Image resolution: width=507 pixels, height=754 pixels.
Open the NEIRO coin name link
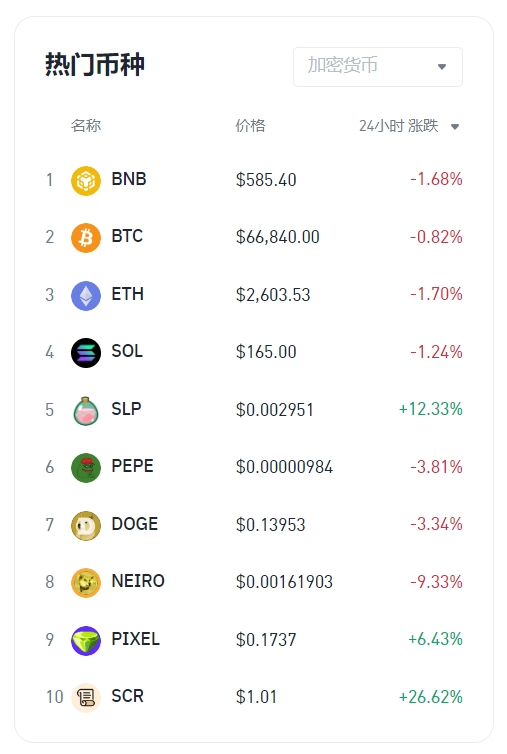(138, 581)
